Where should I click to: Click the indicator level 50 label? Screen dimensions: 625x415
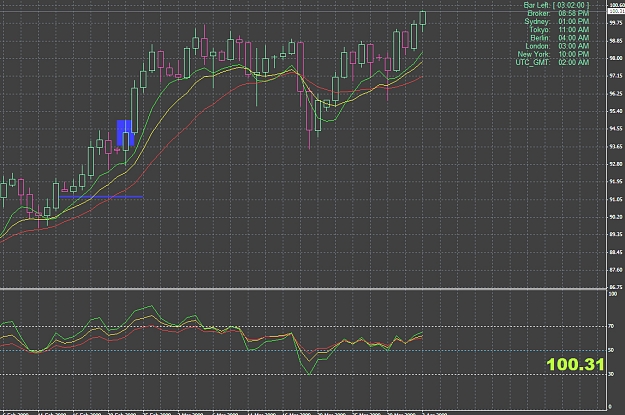[611, 350]
